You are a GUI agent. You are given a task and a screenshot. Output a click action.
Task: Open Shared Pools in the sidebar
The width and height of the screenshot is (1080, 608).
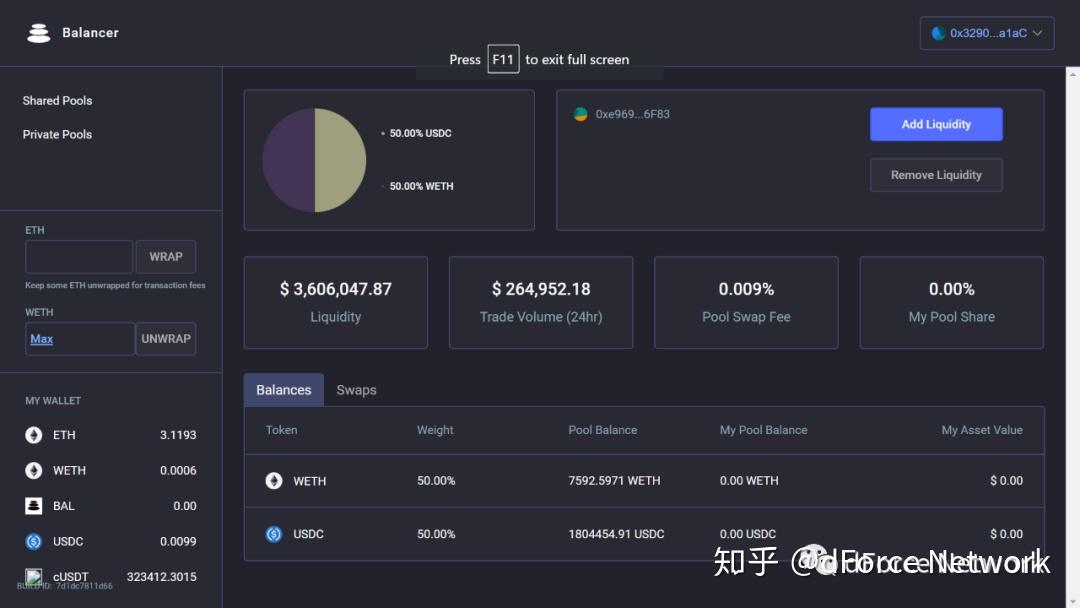(x=57, y=101)
